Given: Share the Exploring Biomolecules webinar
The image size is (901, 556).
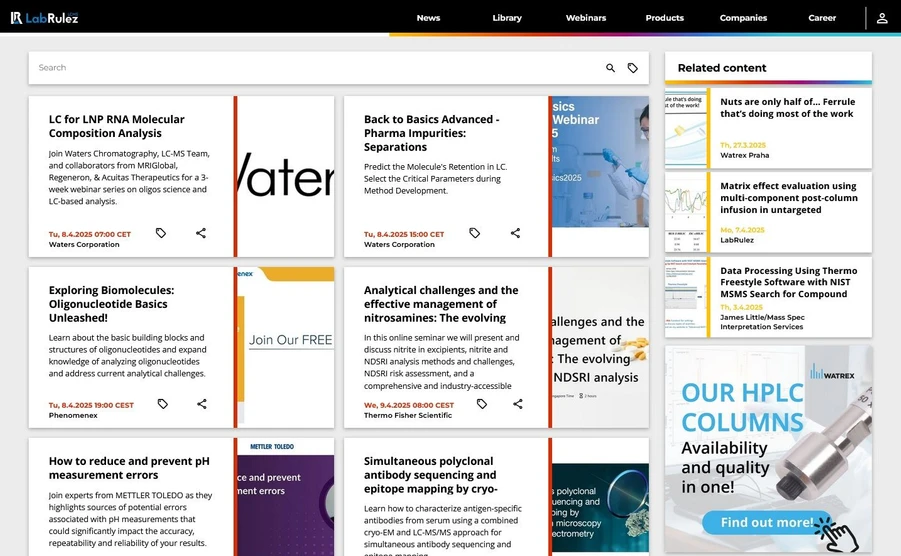Looking at the screenshot, I should coord(202,404).
